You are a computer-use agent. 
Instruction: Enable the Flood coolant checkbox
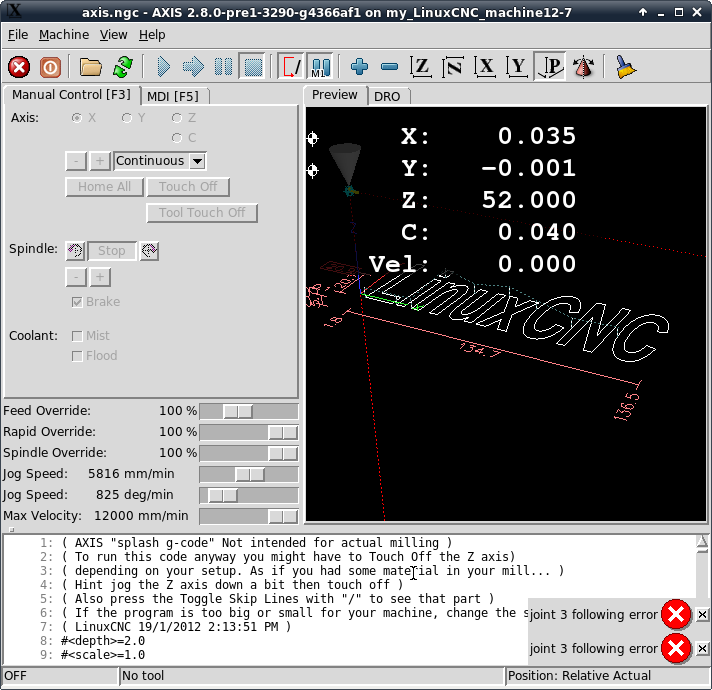pyautogui.click(x=77, y=356)
